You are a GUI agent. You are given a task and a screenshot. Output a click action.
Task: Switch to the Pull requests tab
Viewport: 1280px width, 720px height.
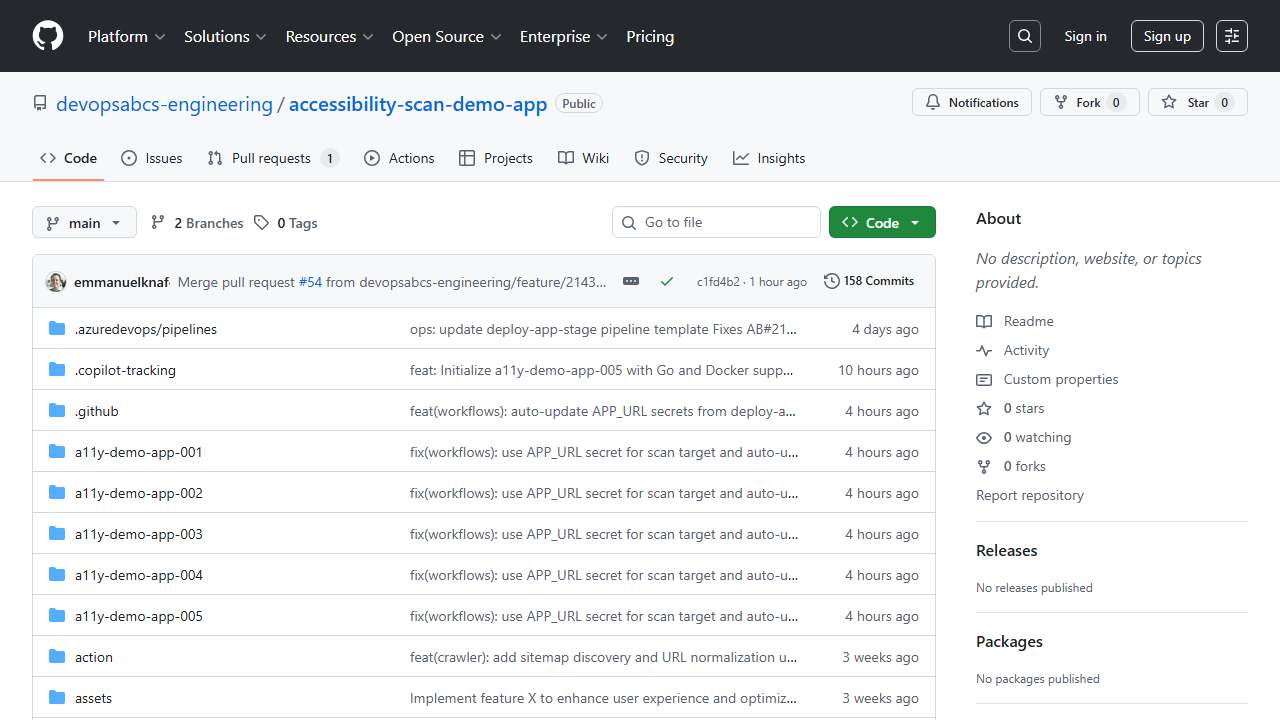pos(272,158)
